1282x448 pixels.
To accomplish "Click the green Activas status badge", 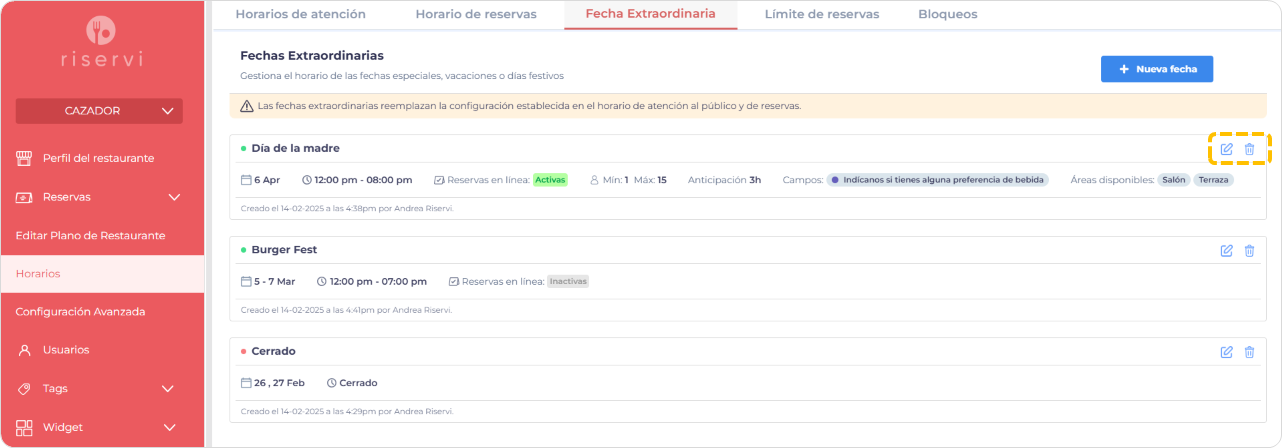I will tap(549, 180).
